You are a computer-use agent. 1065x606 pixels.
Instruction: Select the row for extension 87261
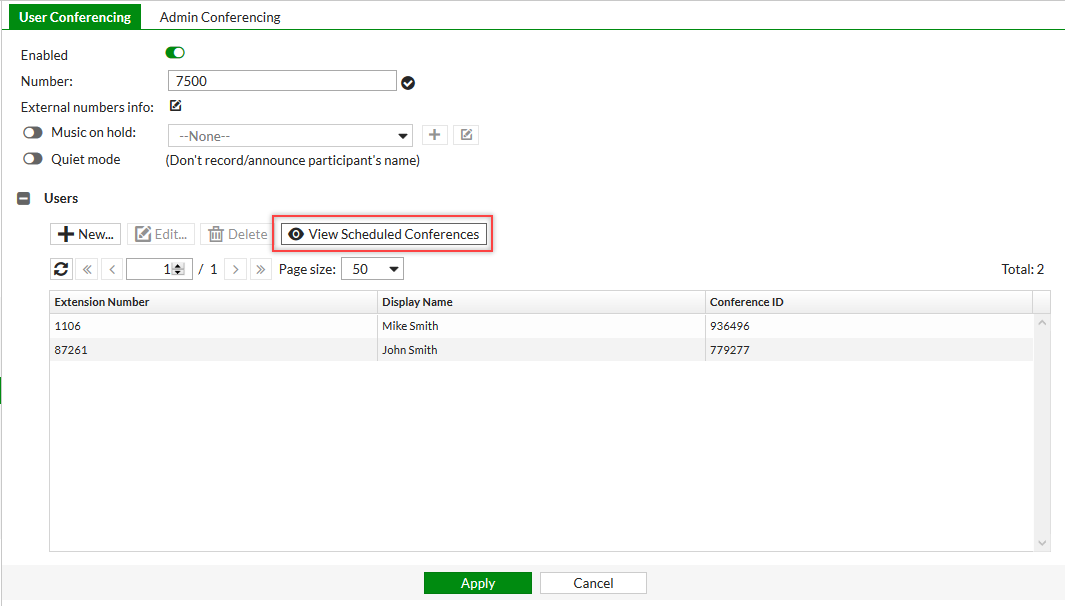tap(541, 350)
